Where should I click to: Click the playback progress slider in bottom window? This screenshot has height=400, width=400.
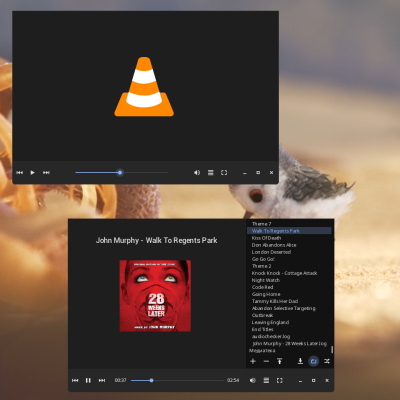[x=177, y=380]
